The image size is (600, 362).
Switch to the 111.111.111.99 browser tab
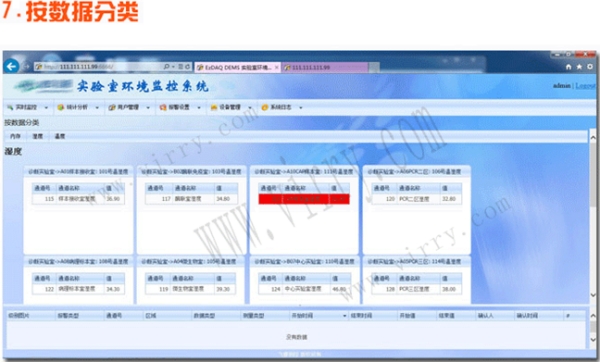(326, 67)
